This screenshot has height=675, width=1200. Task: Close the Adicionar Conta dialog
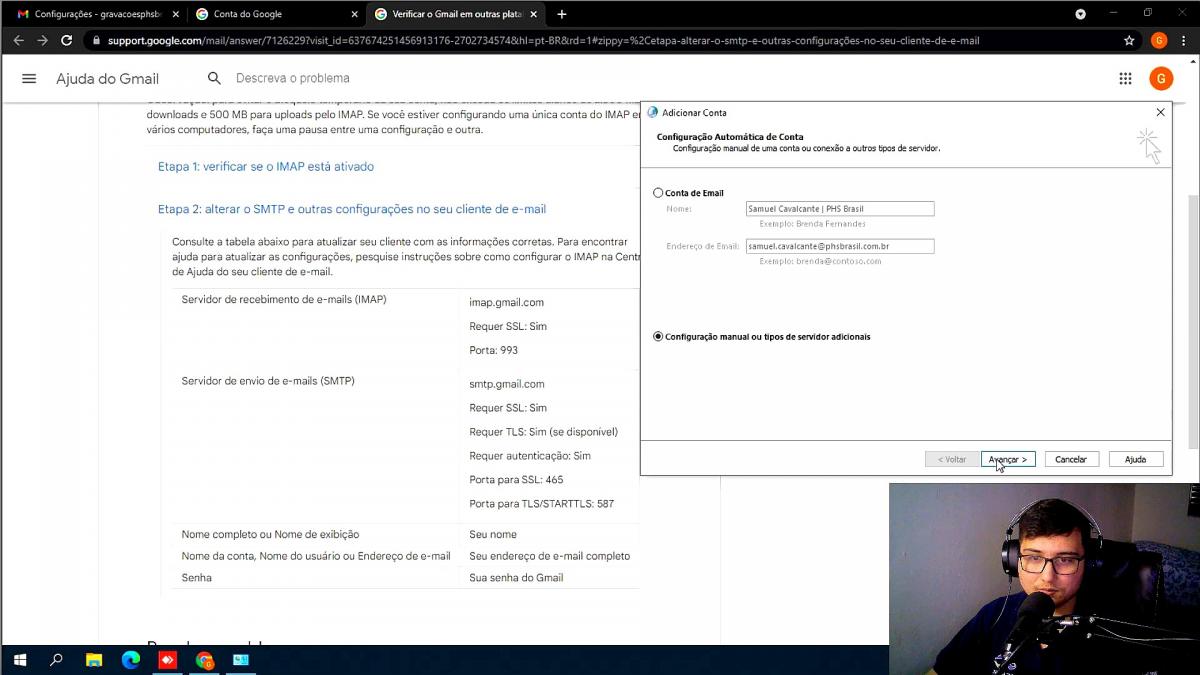pos(1160,112)
